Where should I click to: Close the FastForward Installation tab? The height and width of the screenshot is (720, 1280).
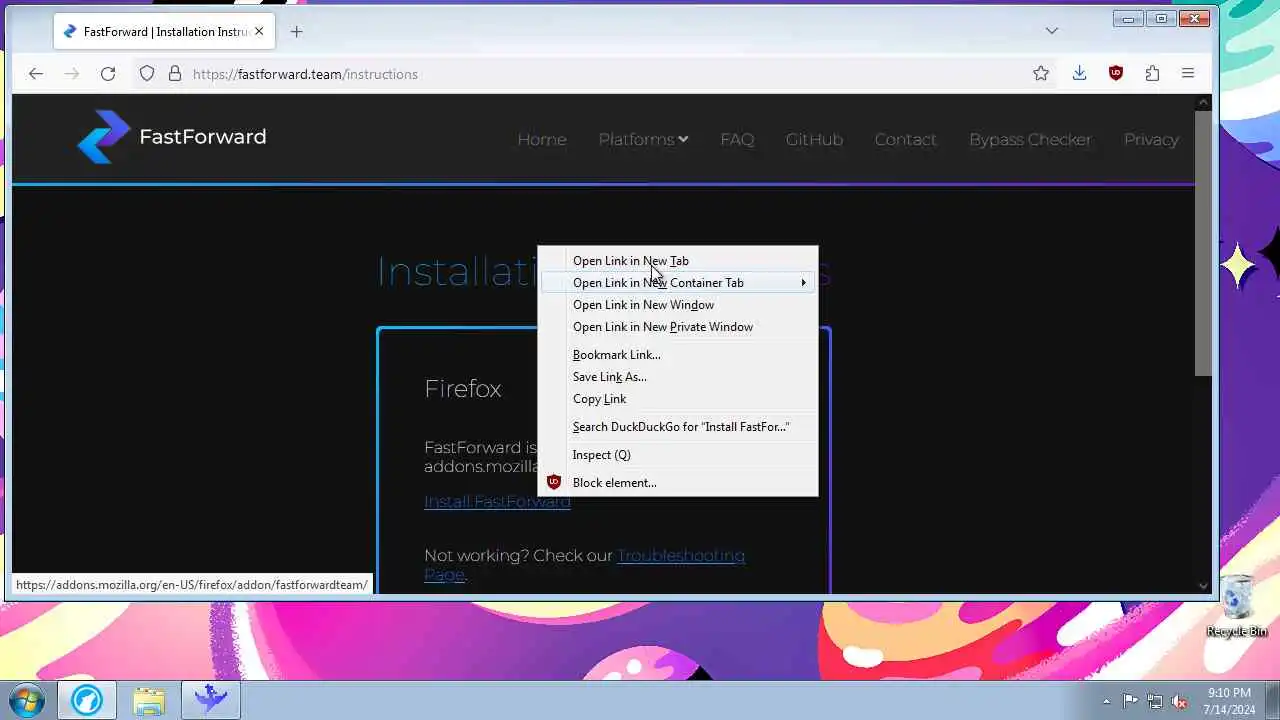pos(259,31)
